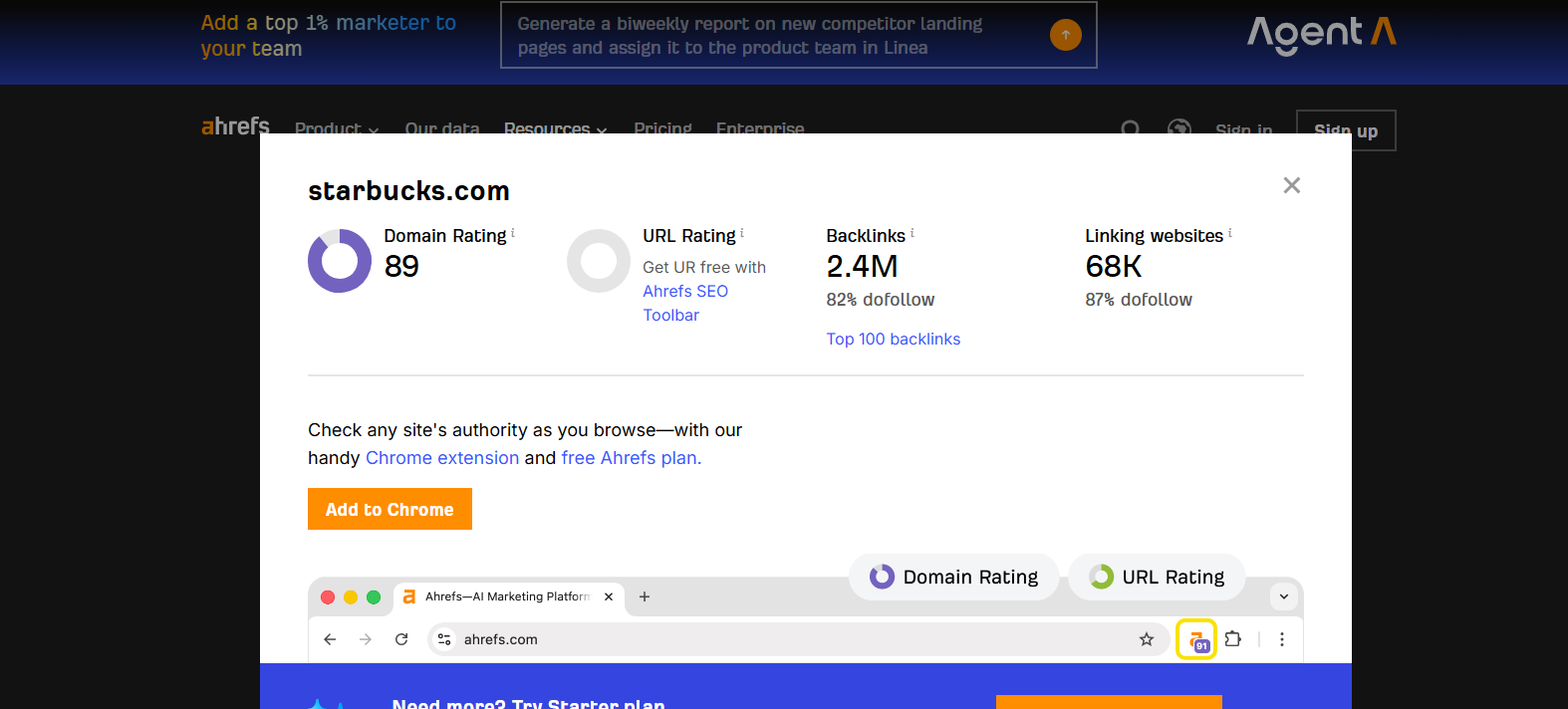Click the highlighted Ahrefs extension icon
The image size is (1568, 709).
click(x=1196, y=639)
